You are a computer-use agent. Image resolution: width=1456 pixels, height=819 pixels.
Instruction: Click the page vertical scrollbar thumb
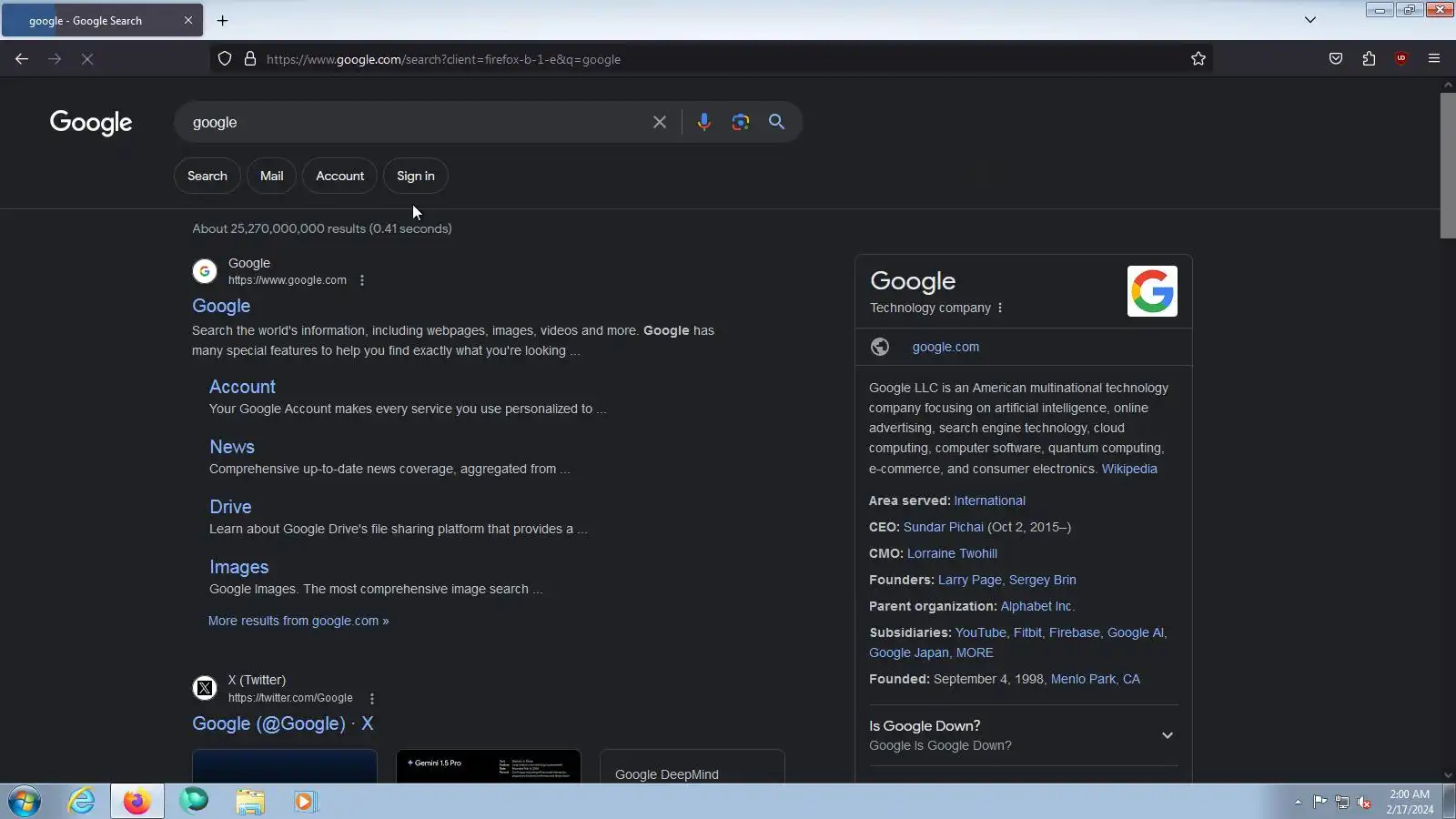1448,165
